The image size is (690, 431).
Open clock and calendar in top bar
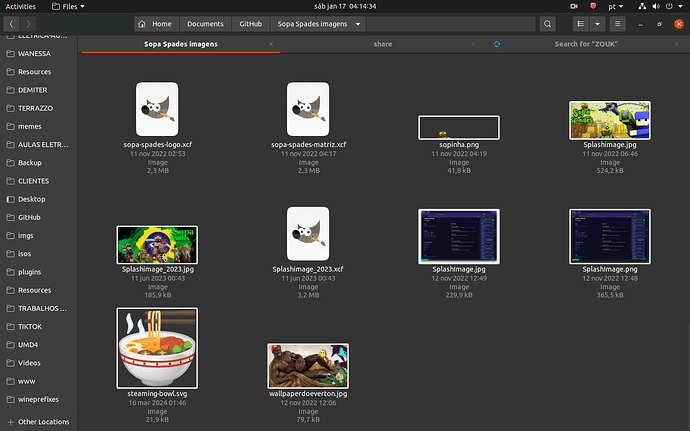345,6
